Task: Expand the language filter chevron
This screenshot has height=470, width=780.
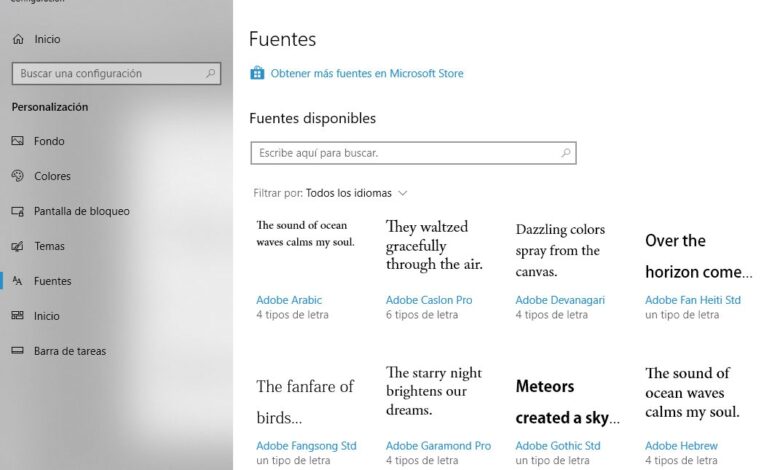Action: tap(402, 193)
